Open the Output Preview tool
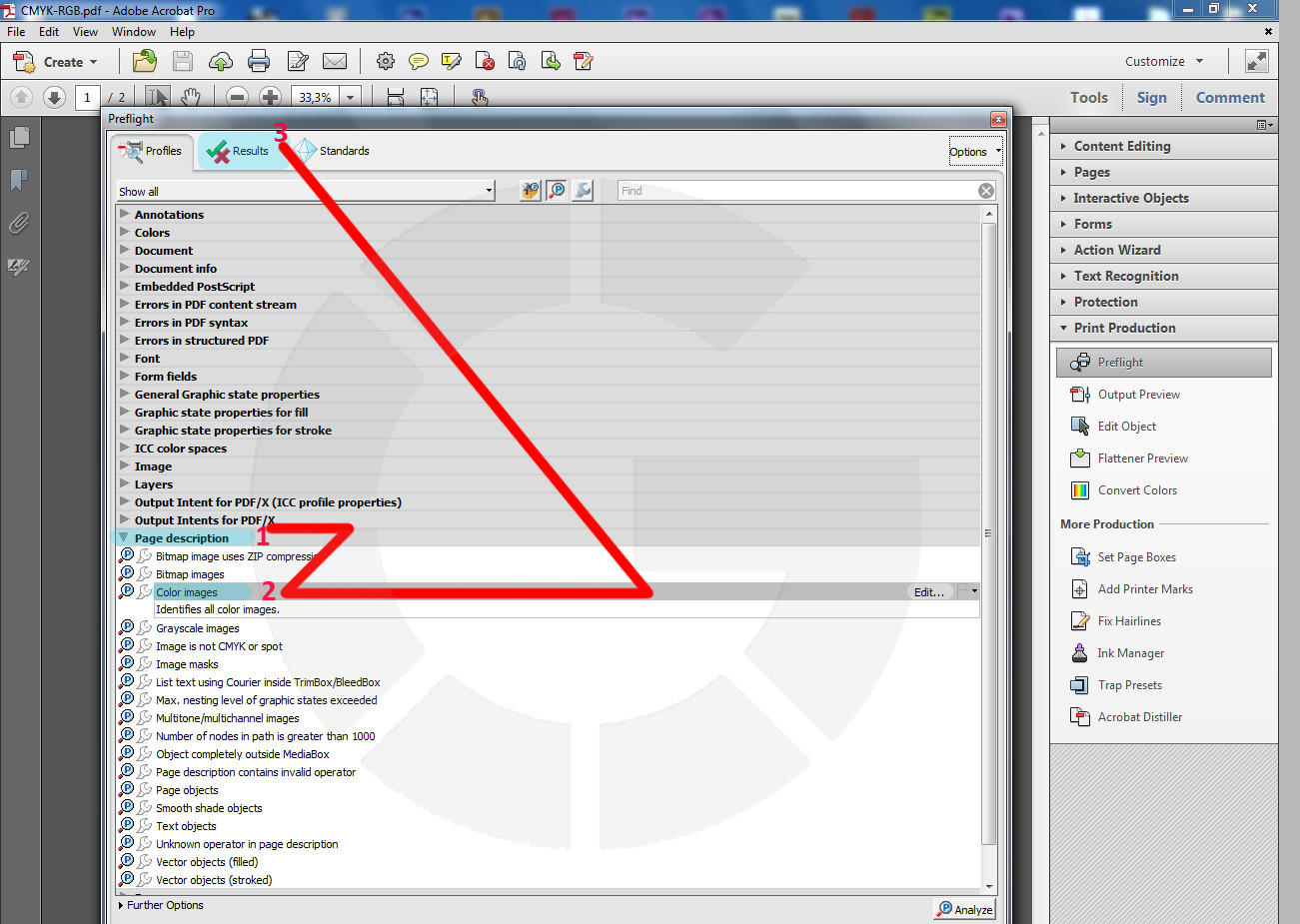 click(x=1138, y=395)
